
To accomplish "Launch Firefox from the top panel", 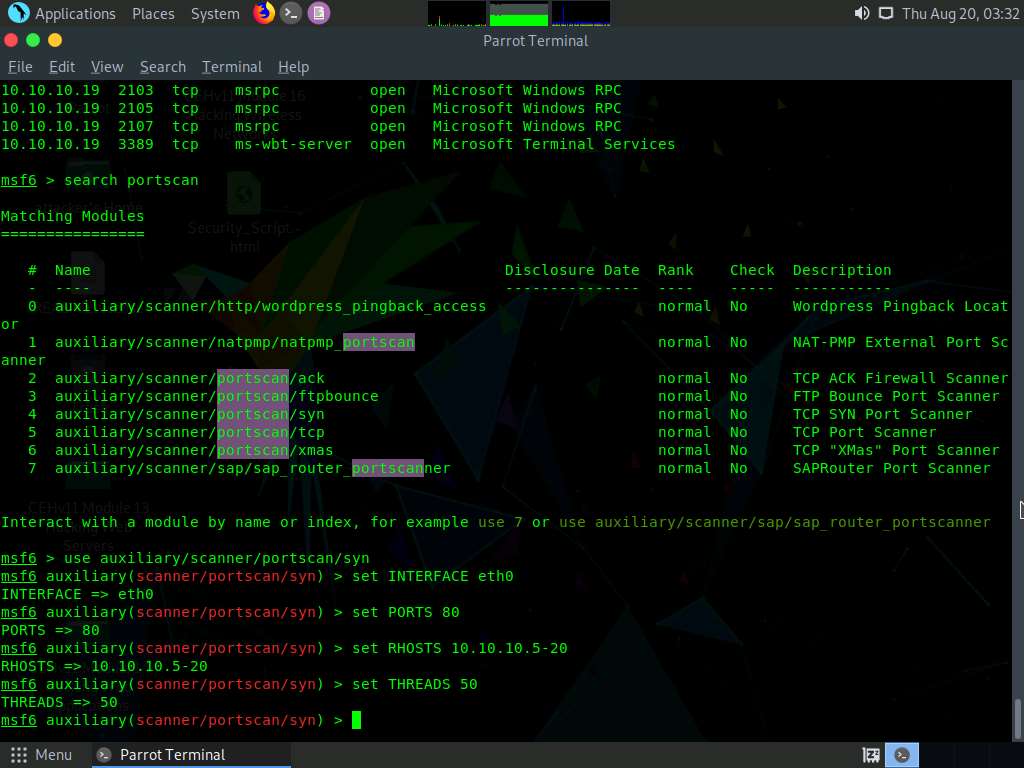I will [x=264, y=12].
